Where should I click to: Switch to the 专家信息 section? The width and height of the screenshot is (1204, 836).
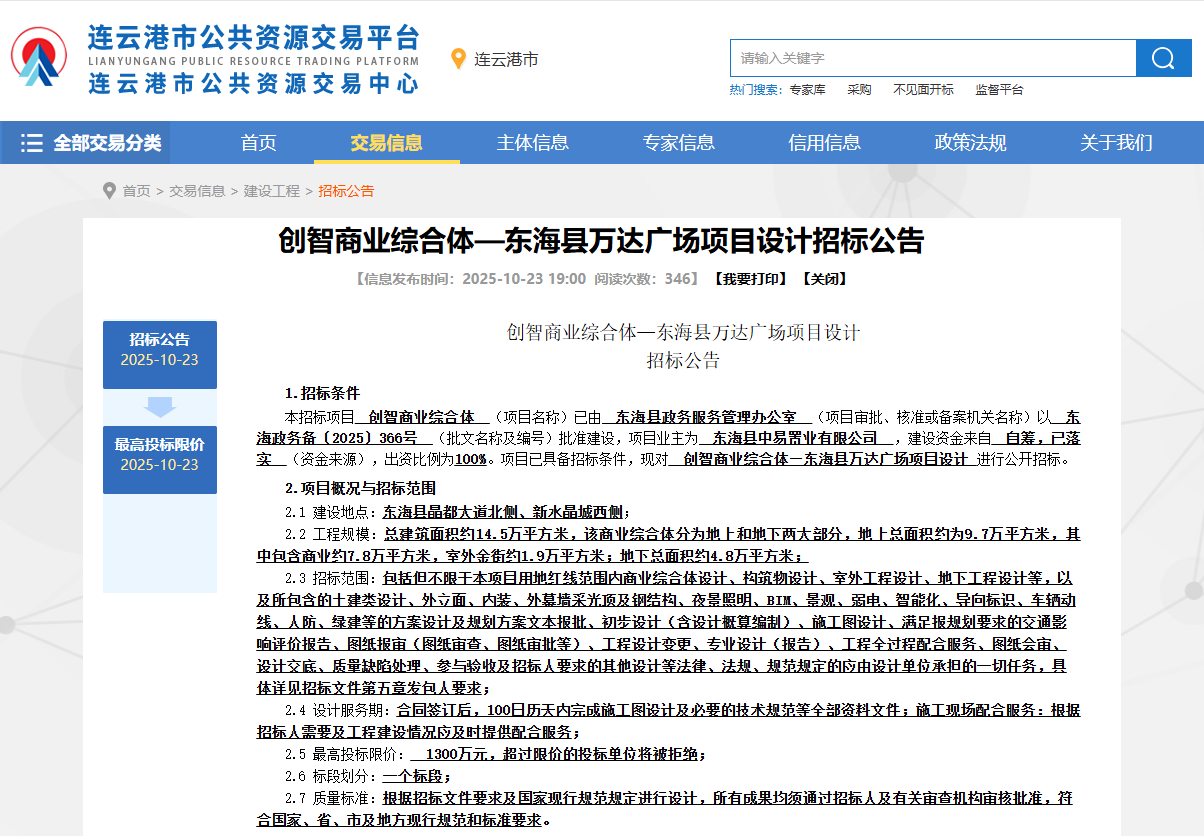[680, 142]
